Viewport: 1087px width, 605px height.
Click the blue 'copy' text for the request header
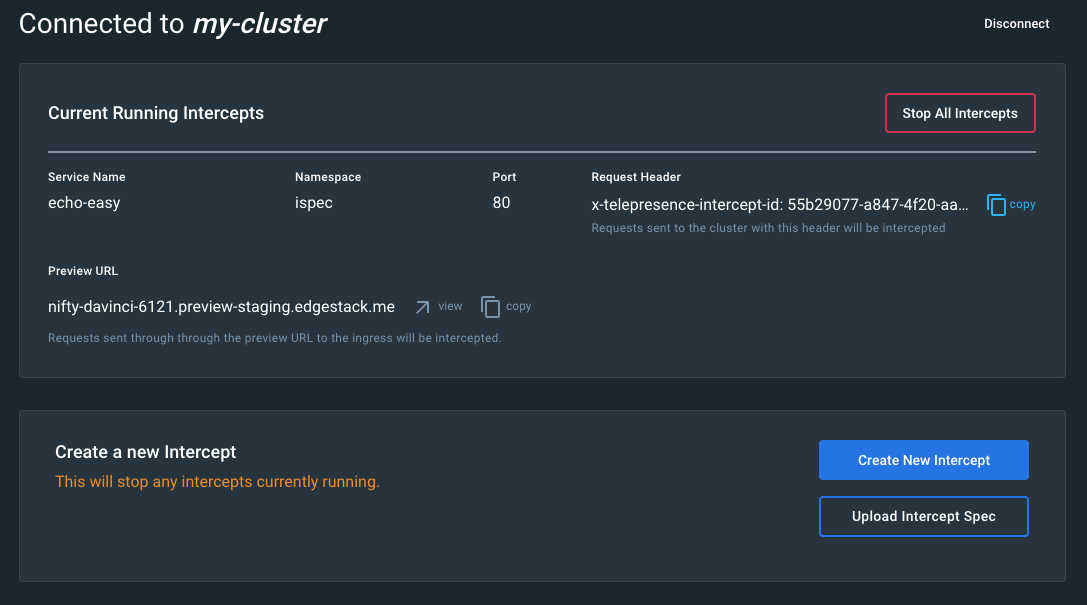pos(1022,204)
